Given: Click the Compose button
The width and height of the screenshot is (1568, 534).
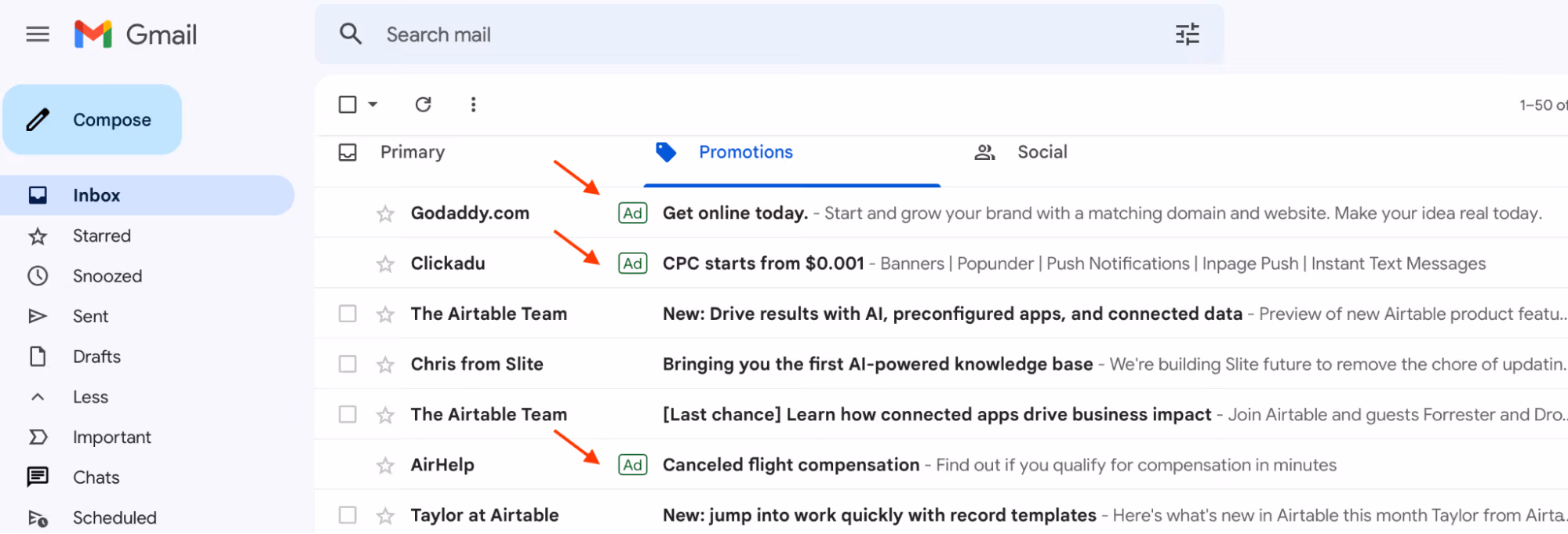Looking at the screenshot, I should tap(93, 120).
